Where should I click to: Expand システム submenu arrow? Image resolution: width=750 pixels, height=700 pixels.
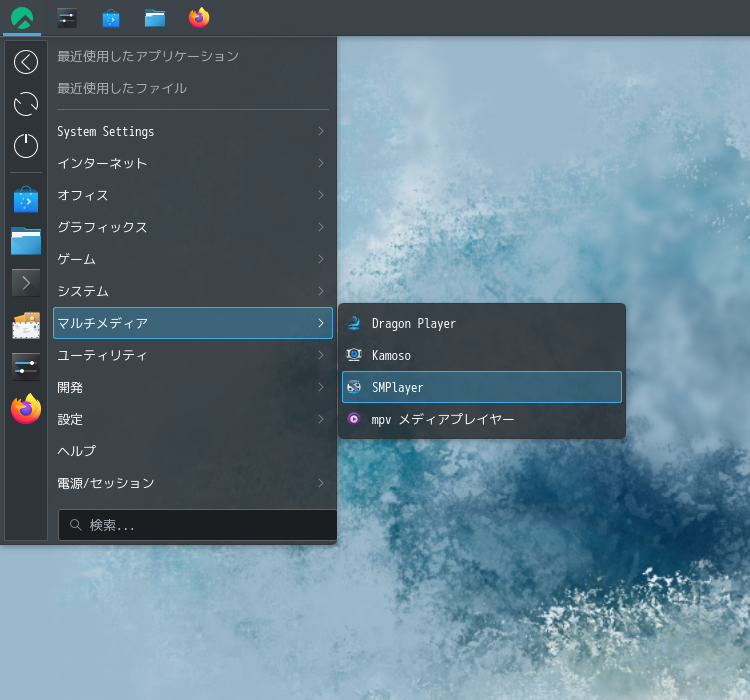click(x=321, y=291)
